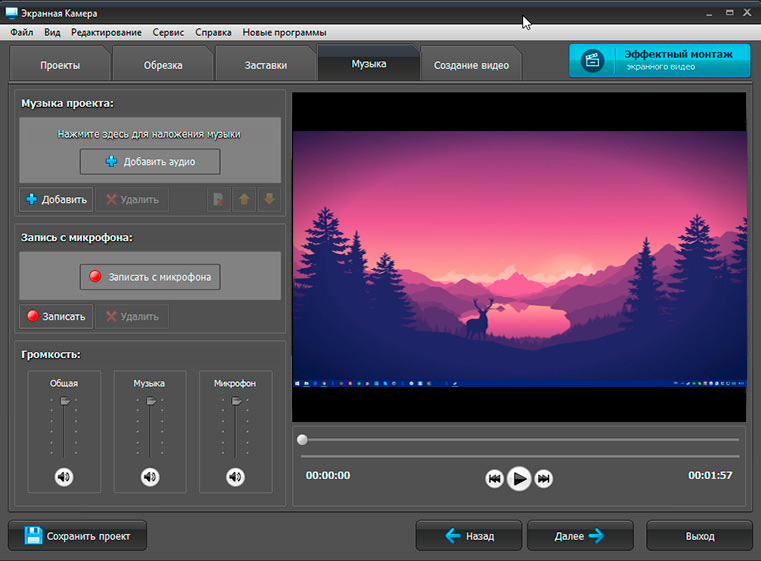Screen dimensions: 761x561
Task: Click the audio file edit icon
Action: pyautogui.click(x=218, y=199)
